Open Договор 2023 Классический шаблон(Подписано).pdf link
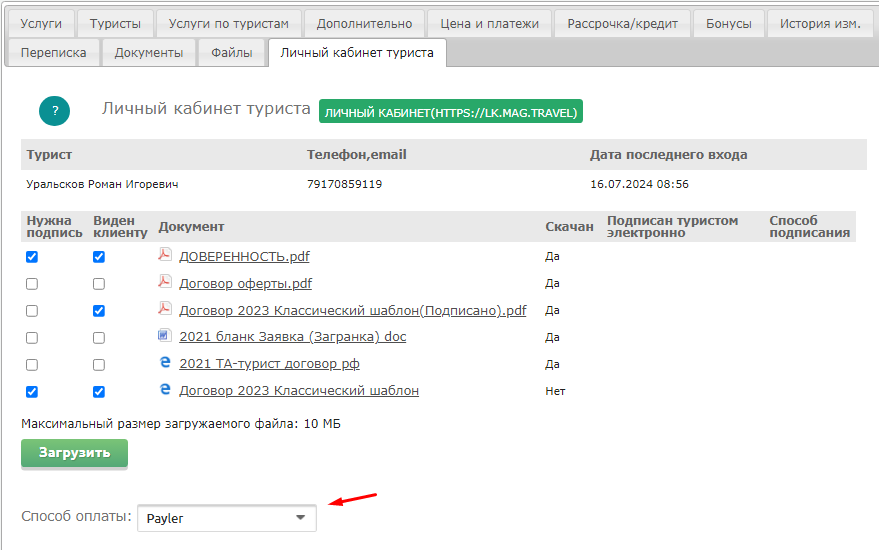 353,311
